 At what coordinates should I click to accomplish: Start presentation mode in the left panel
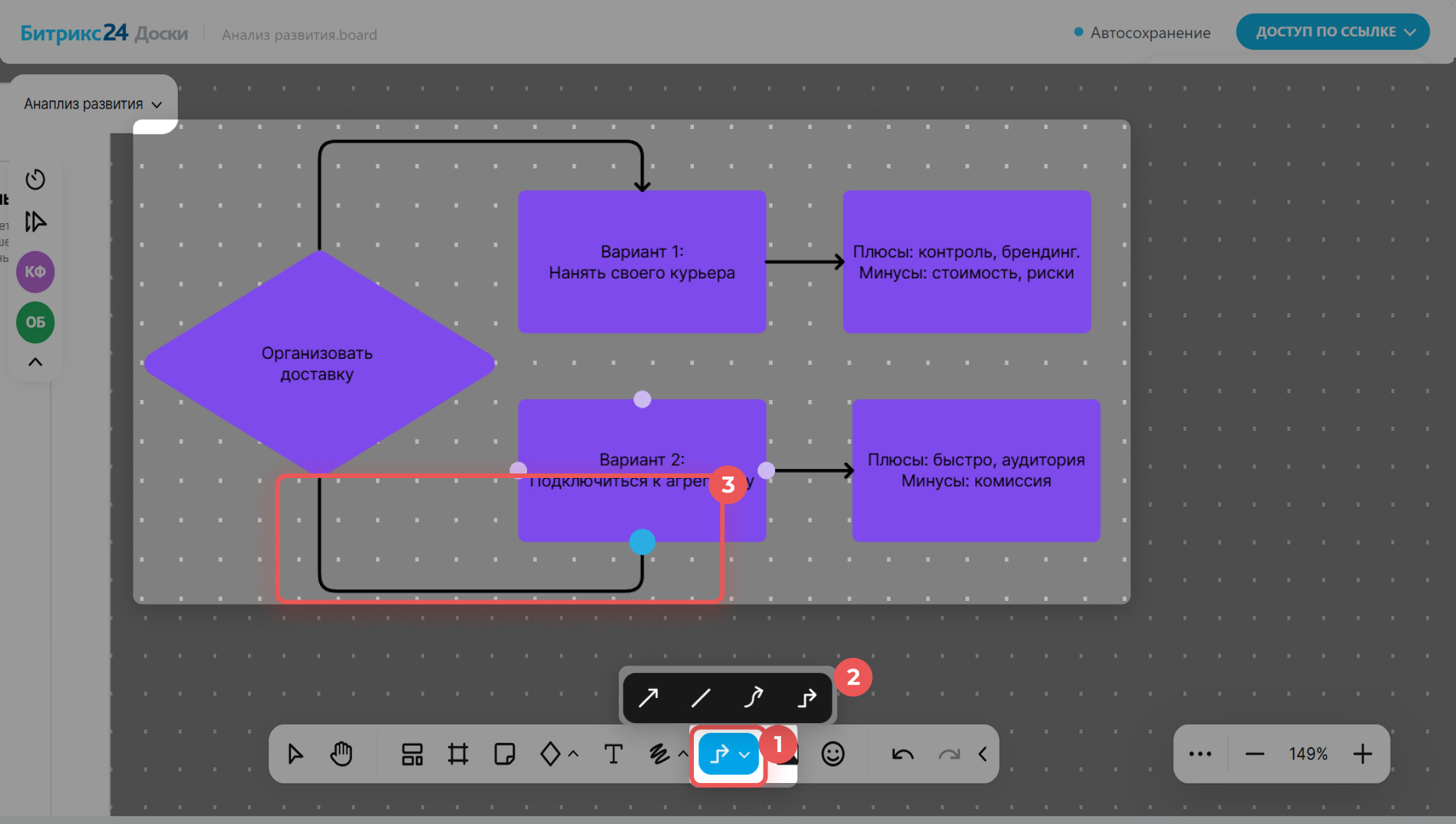click(36, 222)
